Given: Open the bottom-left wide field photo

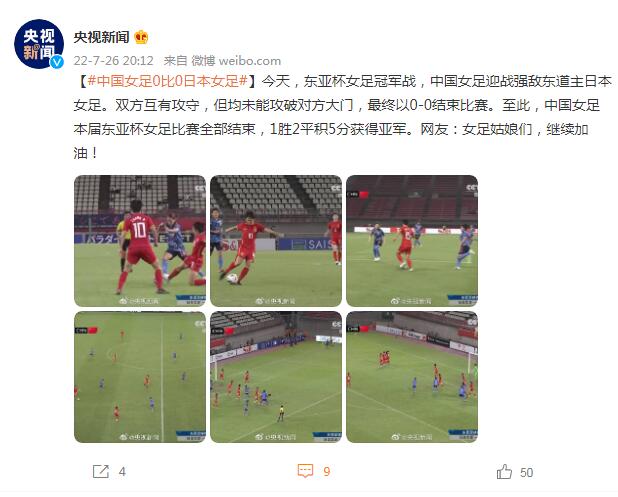Looking at the screenshot, I should click(x=140, y=377).
